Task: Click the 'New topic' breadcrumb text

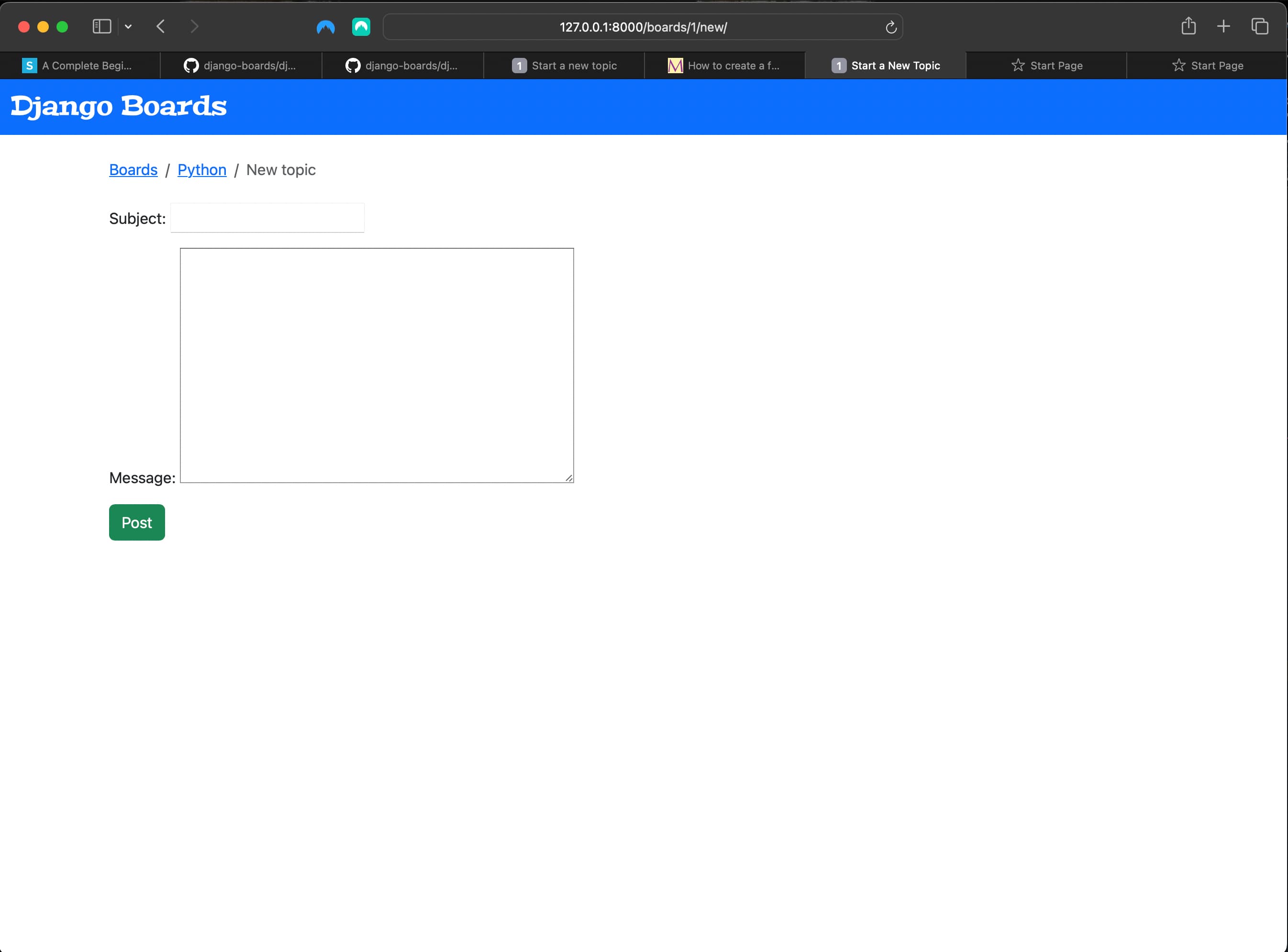Action: click(x=281, y=170)
